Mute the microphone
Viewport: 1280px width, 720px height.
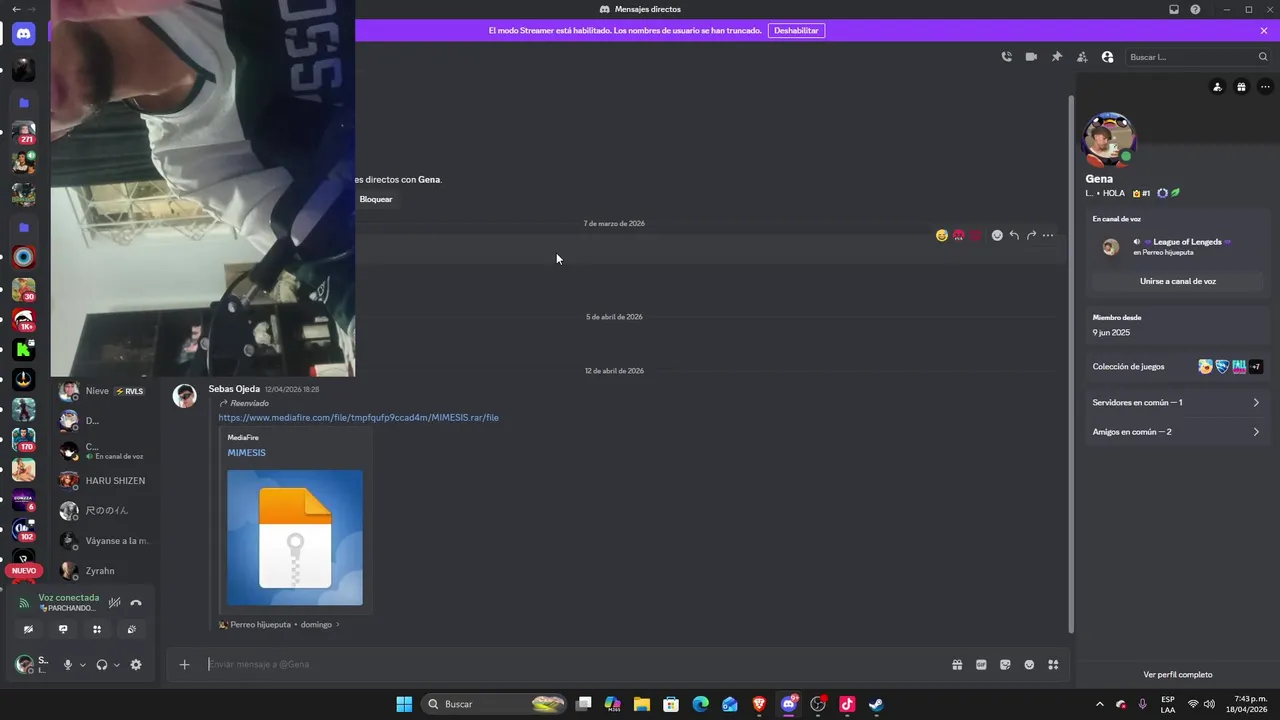pos(68,665)
